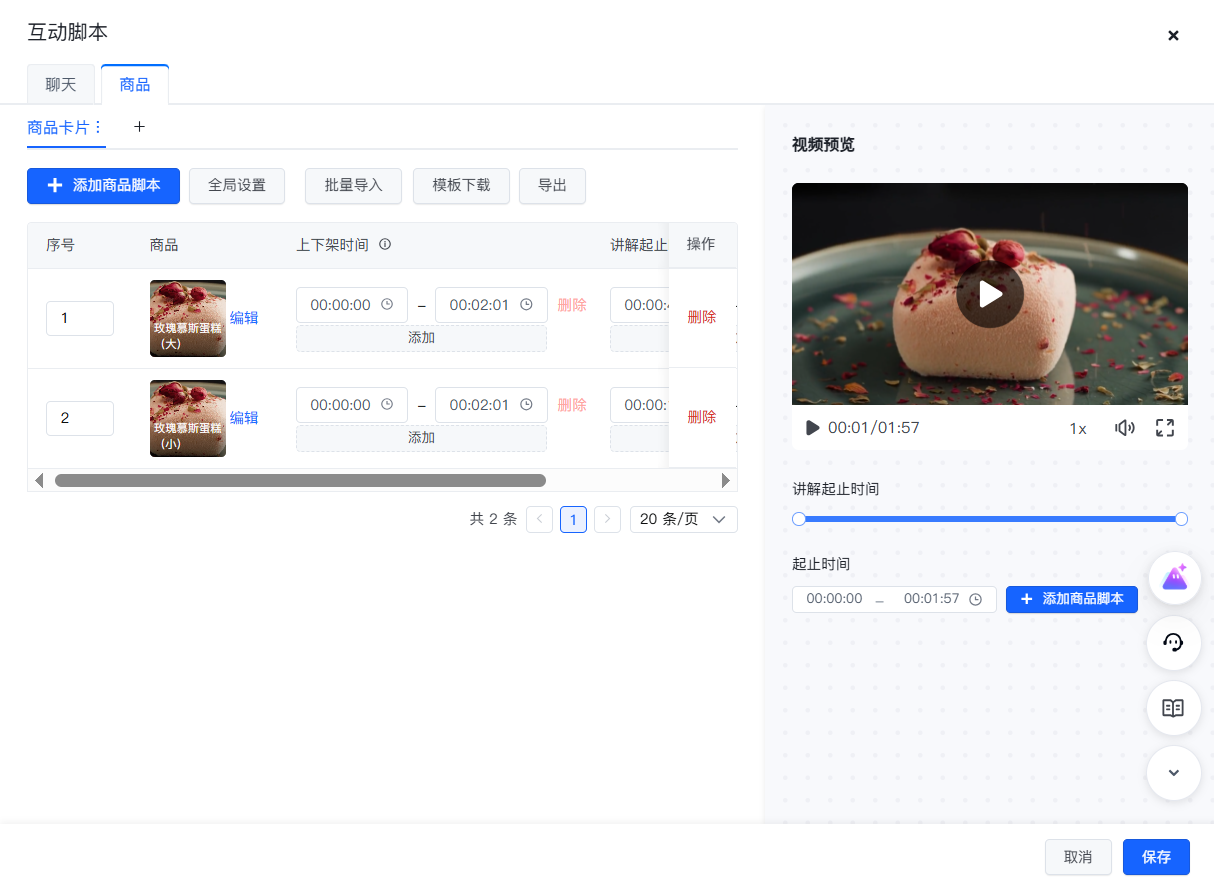Click the right handle of the 讲解起止时间 slider

coord(1181,519)
